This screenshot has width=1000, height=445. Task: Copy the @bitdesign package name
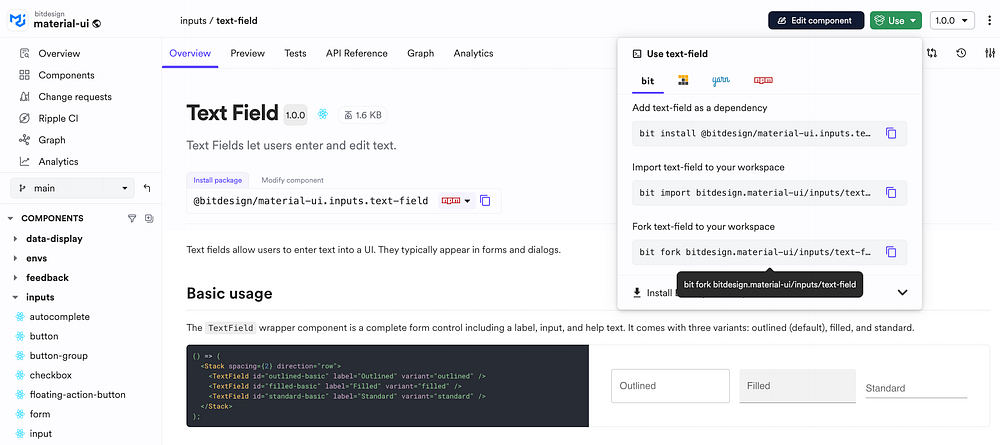click(x=485, y=200)
